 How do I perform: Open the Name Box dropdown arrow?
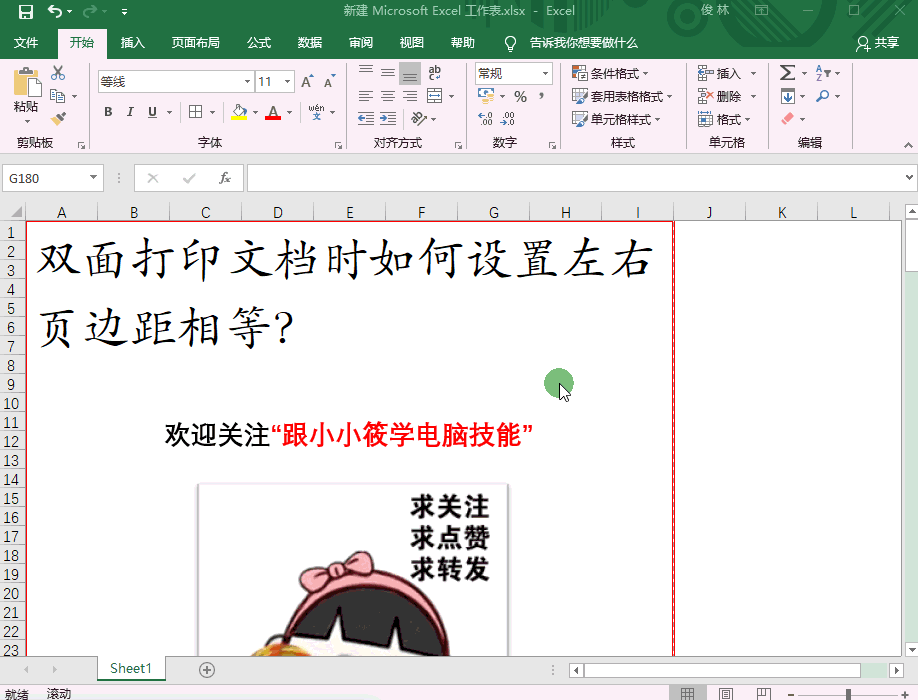pyautogui.click(x=94, y=178)
